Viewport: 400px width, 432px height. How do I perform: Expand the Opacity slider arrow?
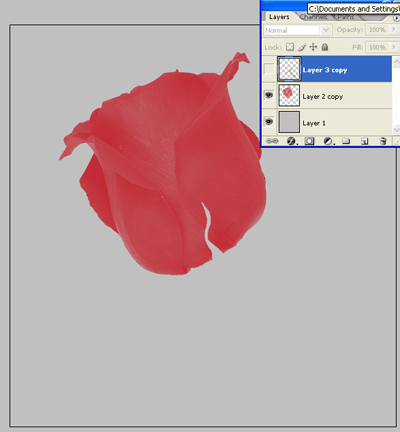(x=394, y=30)
